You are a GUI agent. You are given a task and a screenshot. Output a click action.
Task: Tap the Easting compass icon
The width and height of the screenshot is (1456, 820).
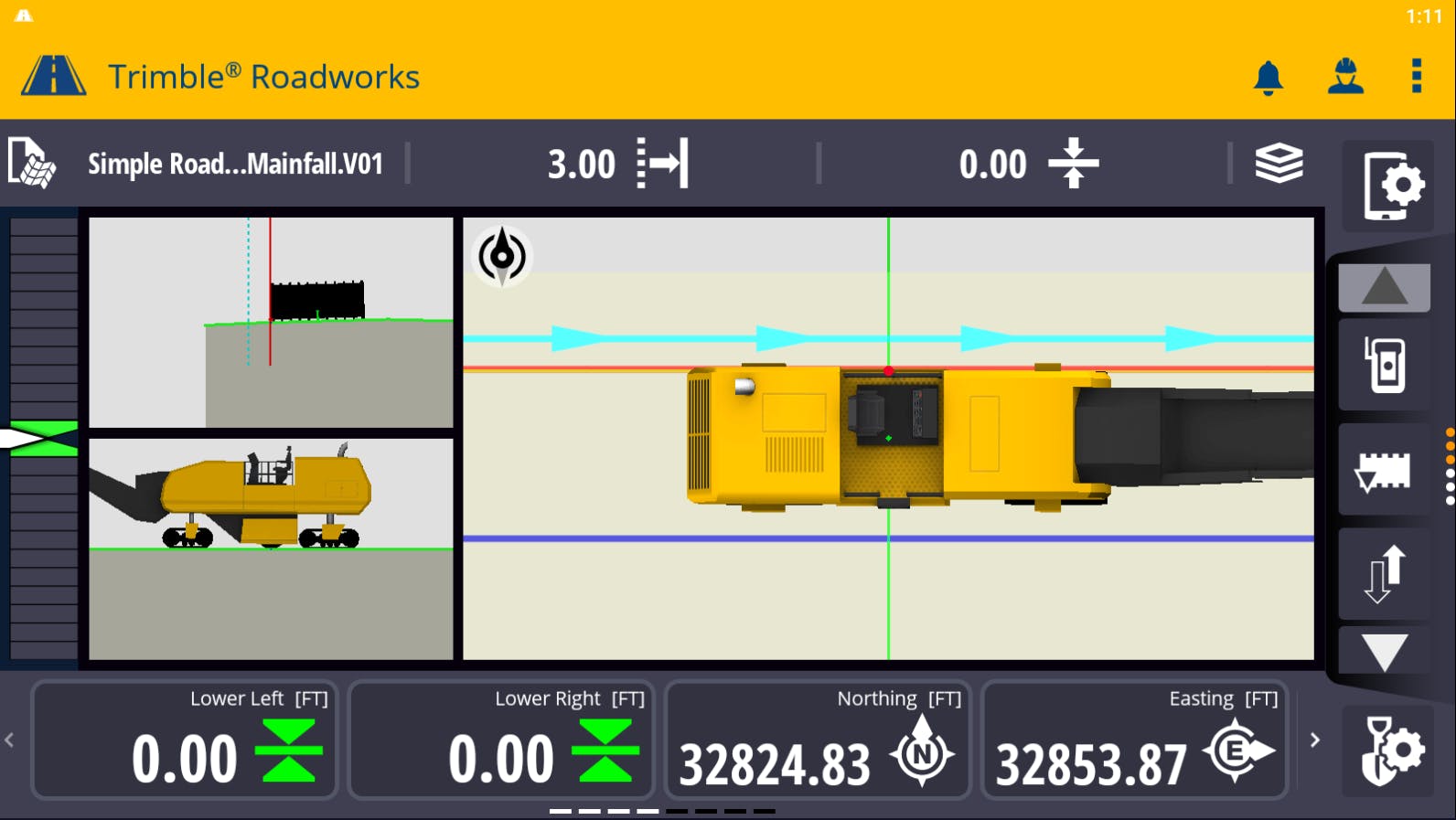click(x=1237, y=751)
